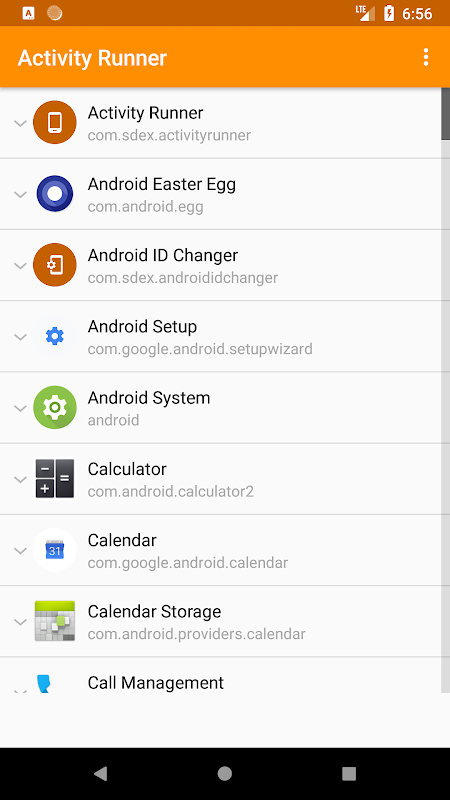Tap the Android Easter Egg icon
The width and height of the screenshot is (450, 800).
(x=55, y=194)
